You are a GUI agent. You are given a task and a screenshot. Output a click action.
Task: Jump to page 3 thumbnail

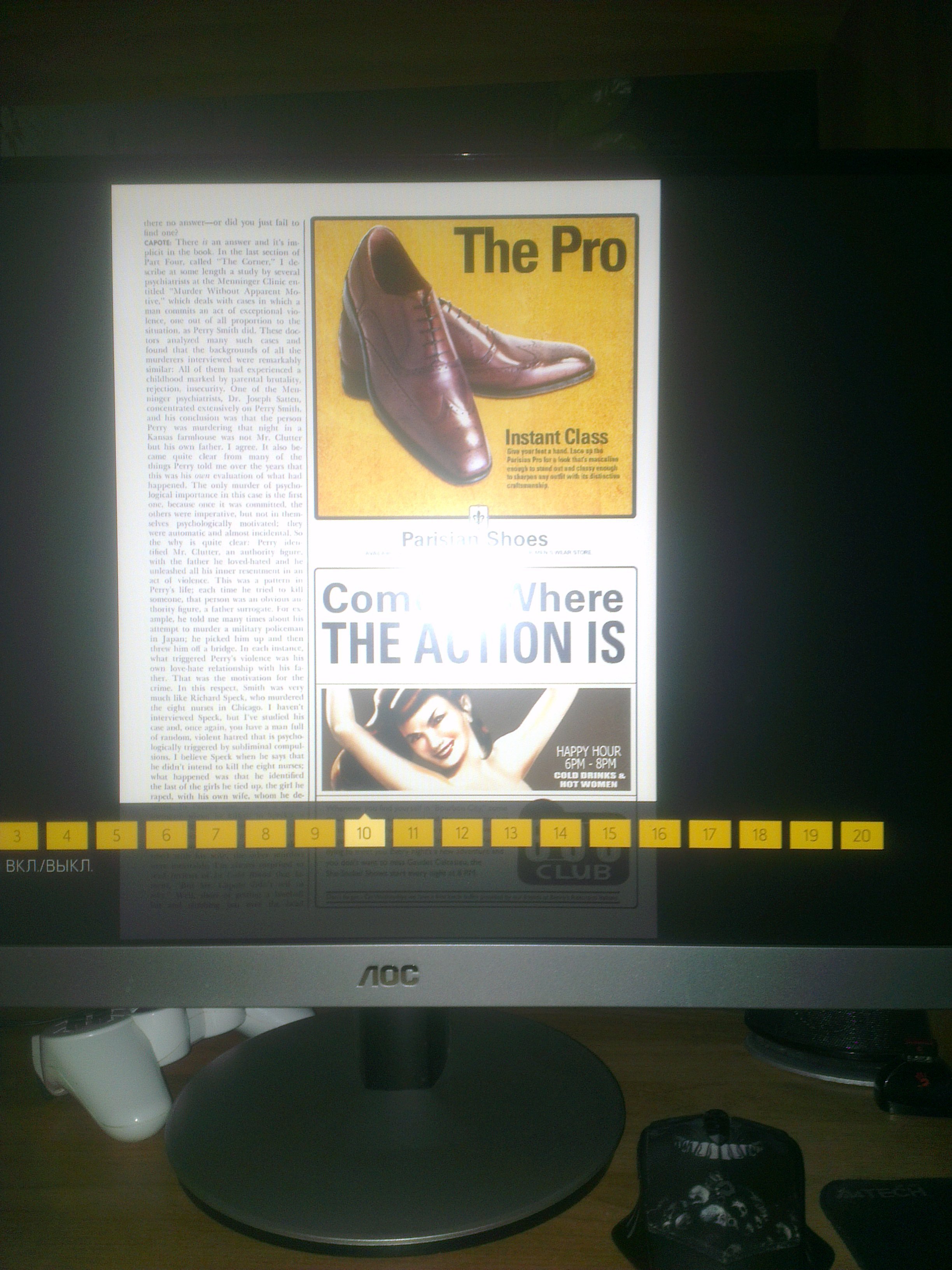point(17,835)
